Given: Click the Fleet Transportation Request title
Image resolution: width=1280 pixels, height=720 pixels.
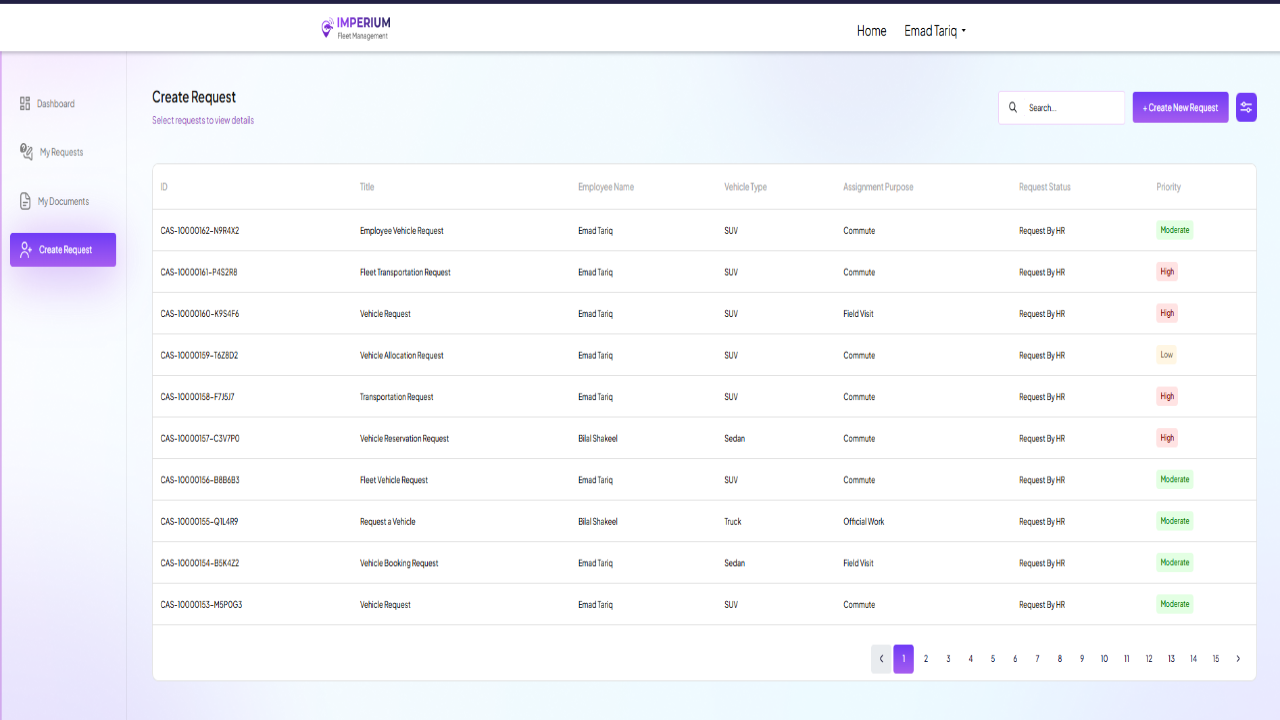Looking at the screenshot, I should click(x=405, y=272).
